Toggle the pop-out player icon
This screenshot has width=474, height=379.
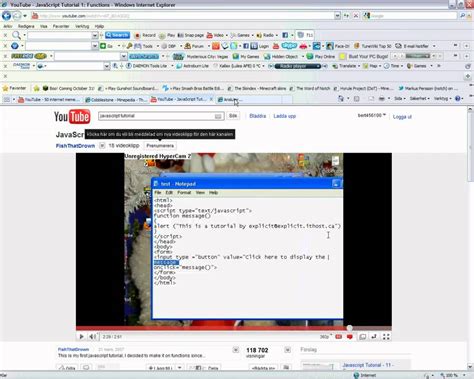click(362, 337)
